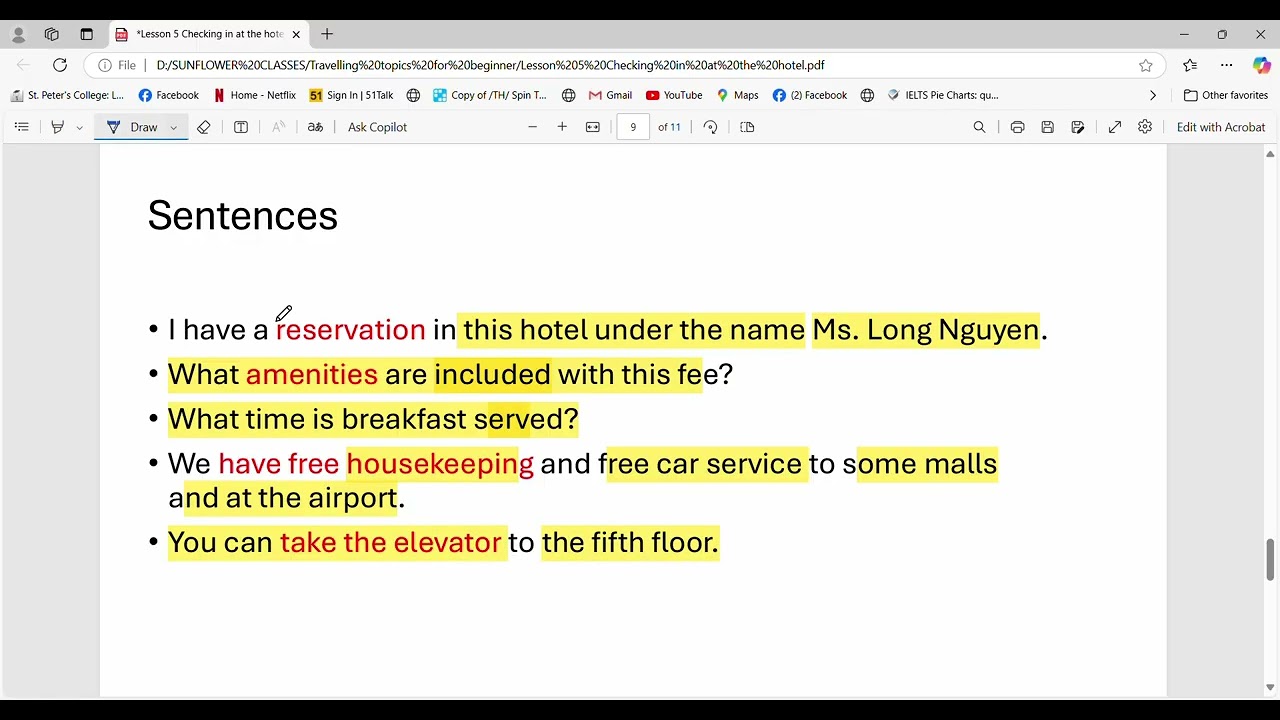
Task: Open a new tab with plus
Action: pyautogui.click(x=327, y=34)
